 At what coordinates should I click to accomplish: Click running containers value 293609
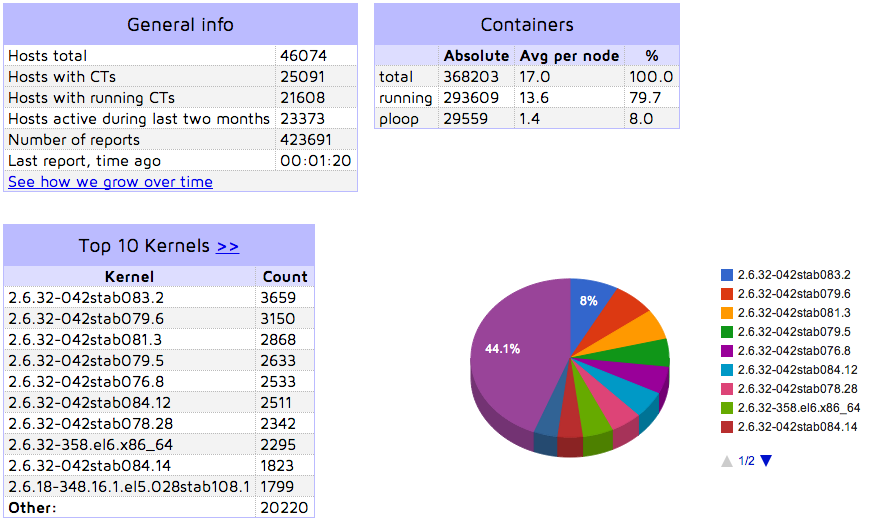pyautogui.click(x=471, y=98)
